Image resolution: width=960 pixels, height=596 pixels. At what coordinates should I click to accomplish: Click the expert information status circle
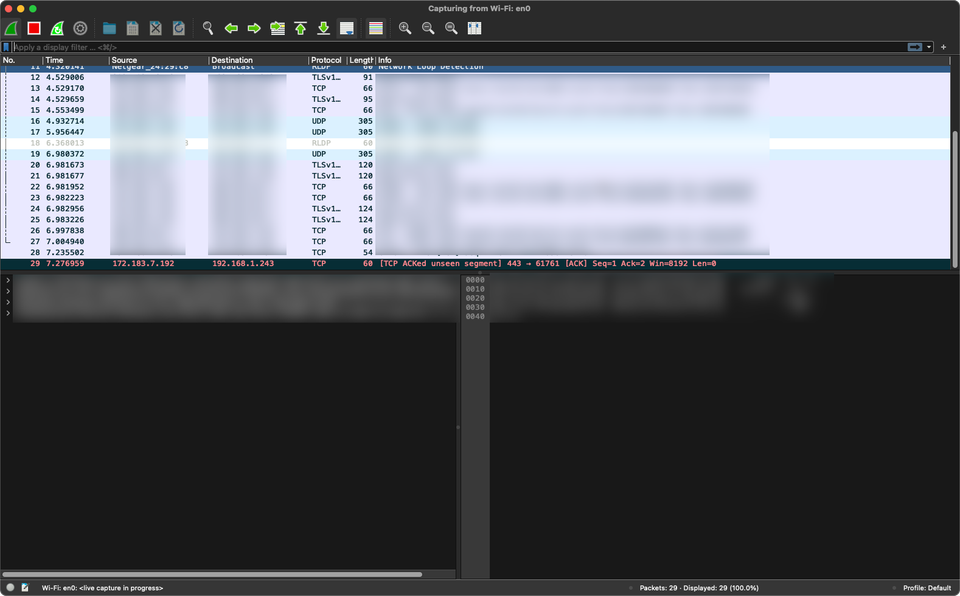(x=10, y=587)
